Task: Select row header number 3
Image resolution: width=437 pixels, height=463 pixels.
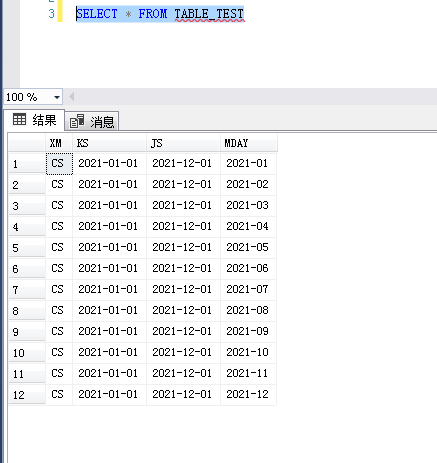Action: [27, 206]
